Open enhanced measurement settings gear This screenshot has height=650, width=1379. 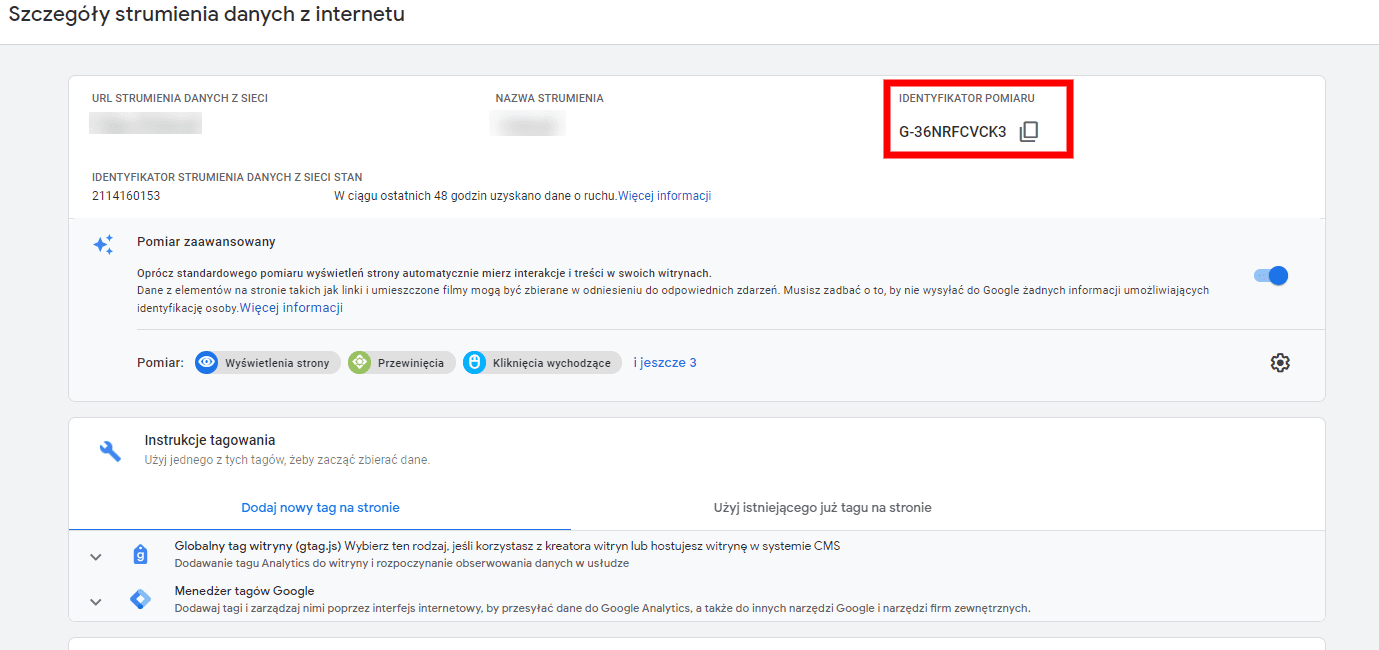click(1280, 363)
